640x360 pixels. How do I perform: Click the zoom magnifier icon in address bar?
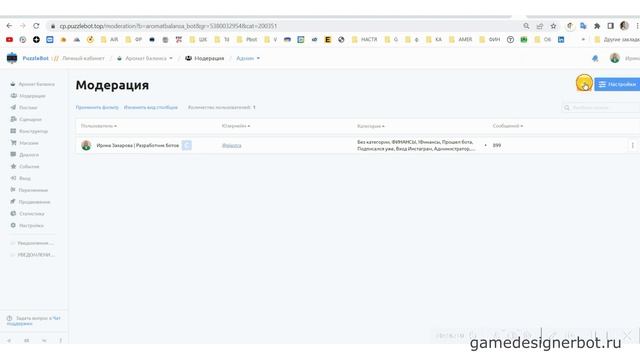pos(526,26)
